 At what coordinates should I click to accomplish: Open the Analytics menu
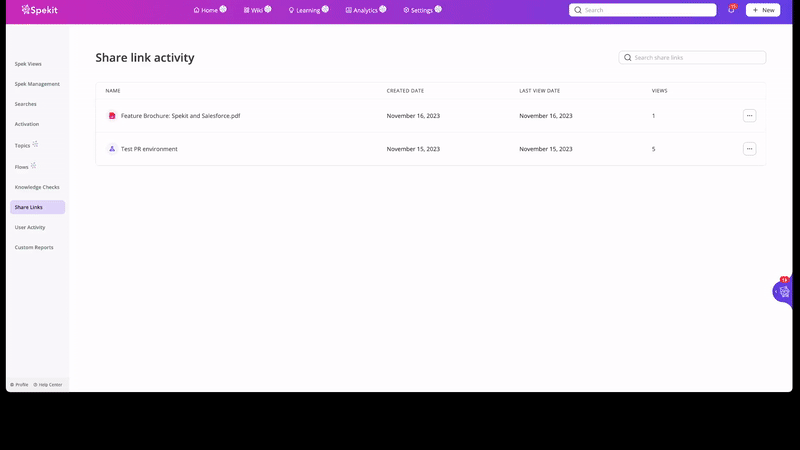[x=362, y=10]
